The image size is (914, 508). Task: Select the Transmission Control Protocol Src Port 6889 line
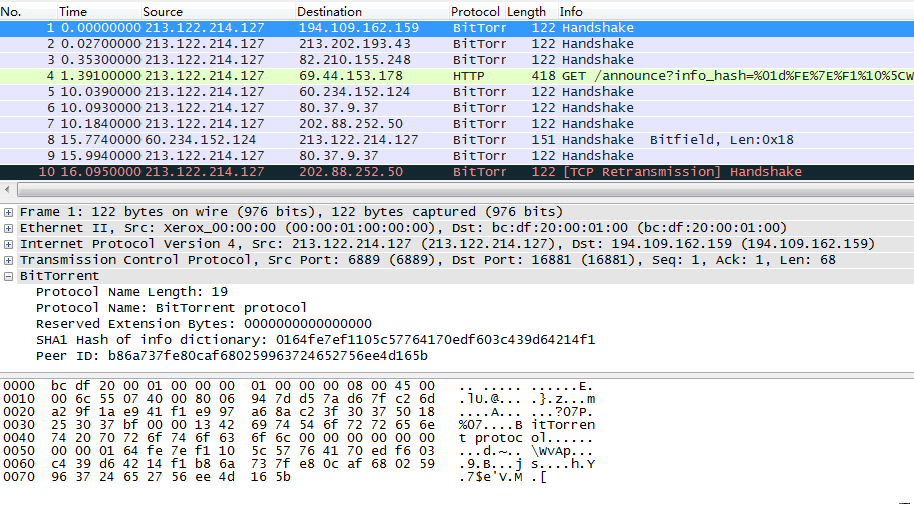click(x=427, y=260)
